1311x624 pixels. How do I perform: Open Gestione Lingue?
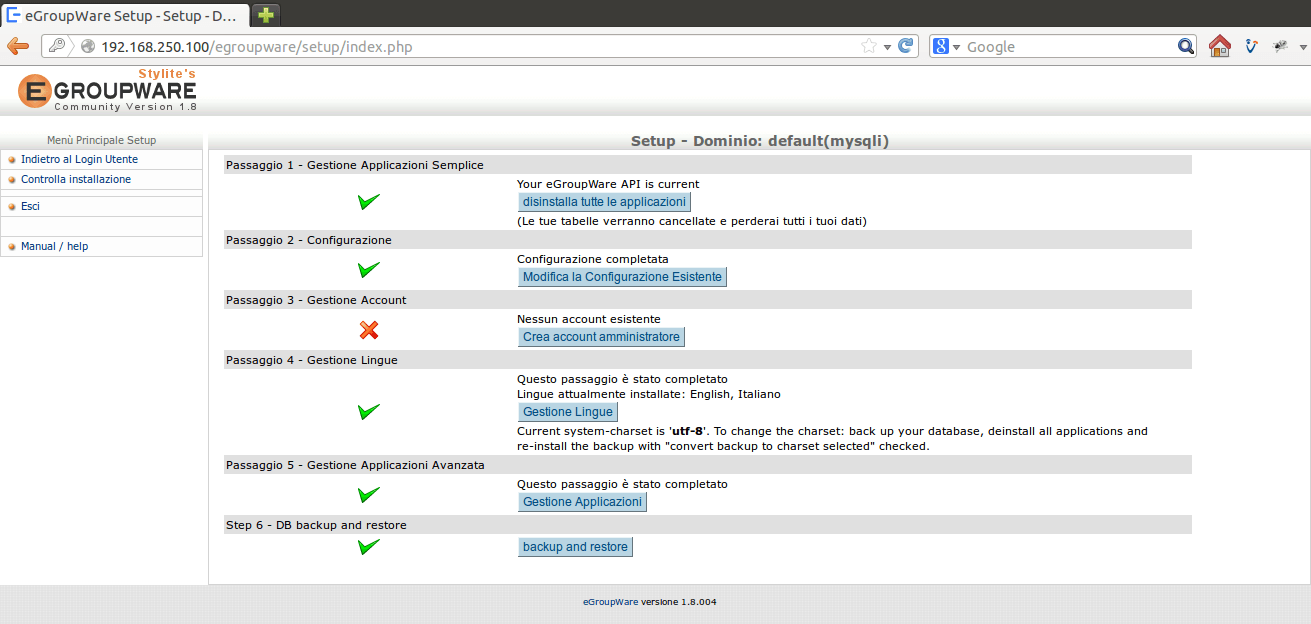(x=568, y=412)
